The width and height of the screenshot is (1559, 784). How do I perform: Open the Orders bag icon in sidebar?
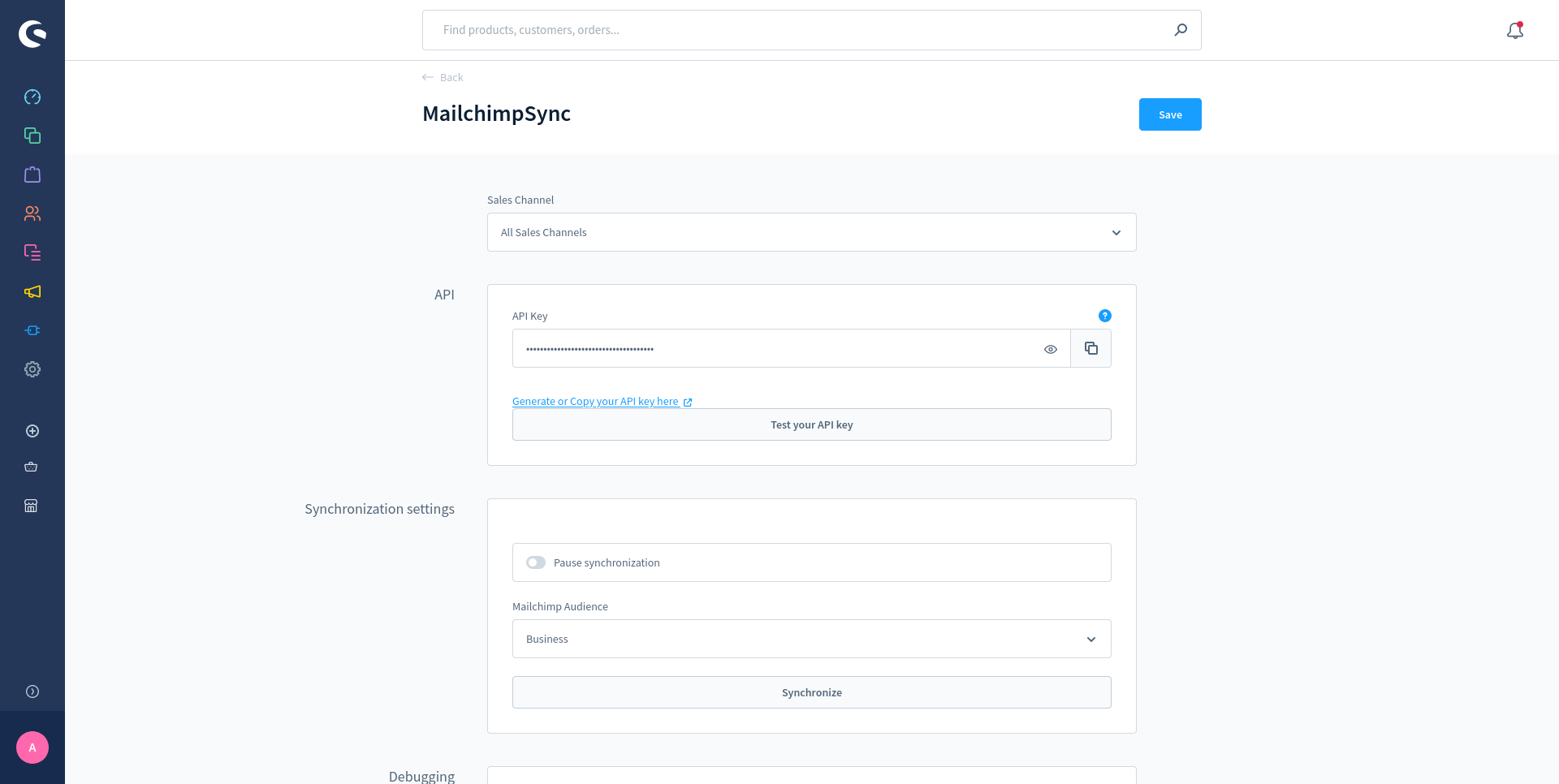(x=32, y=174)
